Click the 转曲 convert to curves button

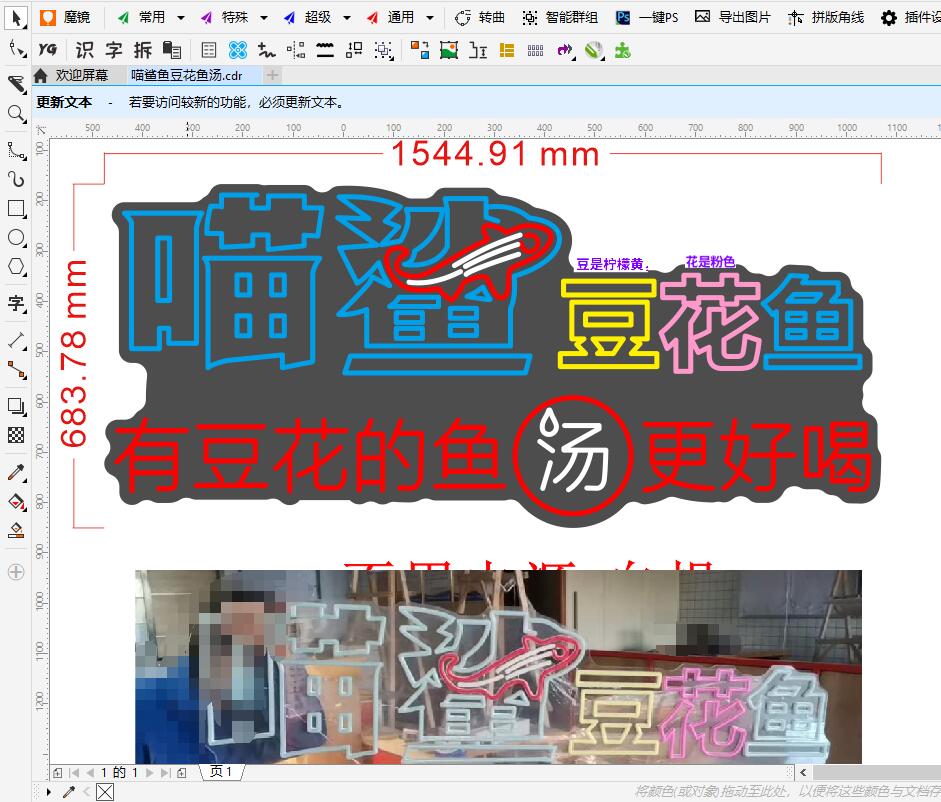[480, 17]
